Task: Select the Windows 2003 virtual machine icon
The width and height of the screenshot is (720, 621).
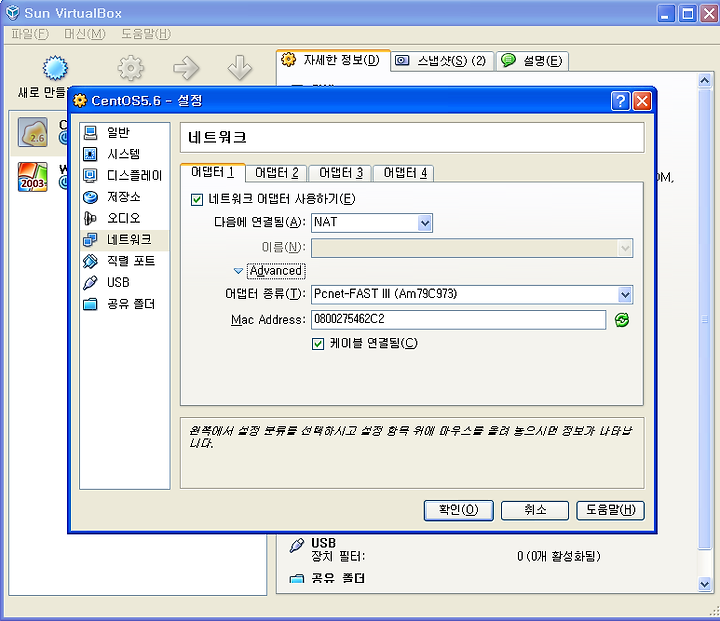Action: 32,177
